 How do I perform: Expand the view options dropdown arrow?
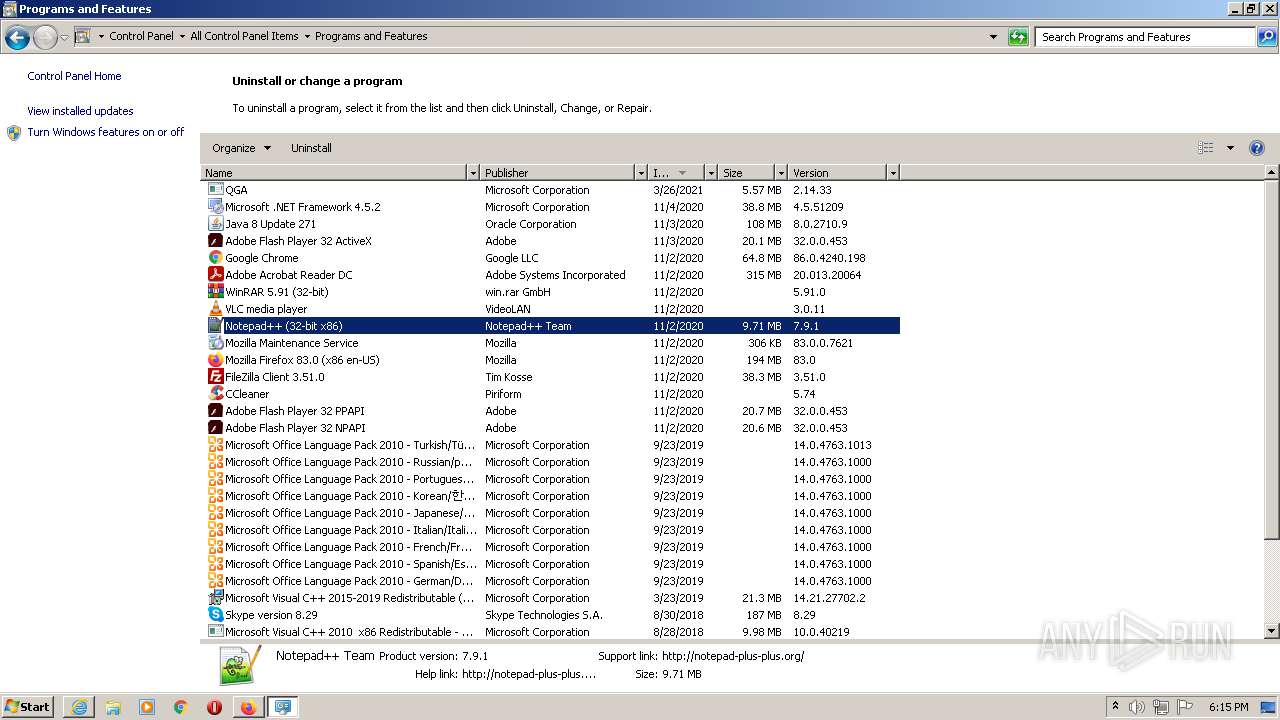coord(1230,148)
